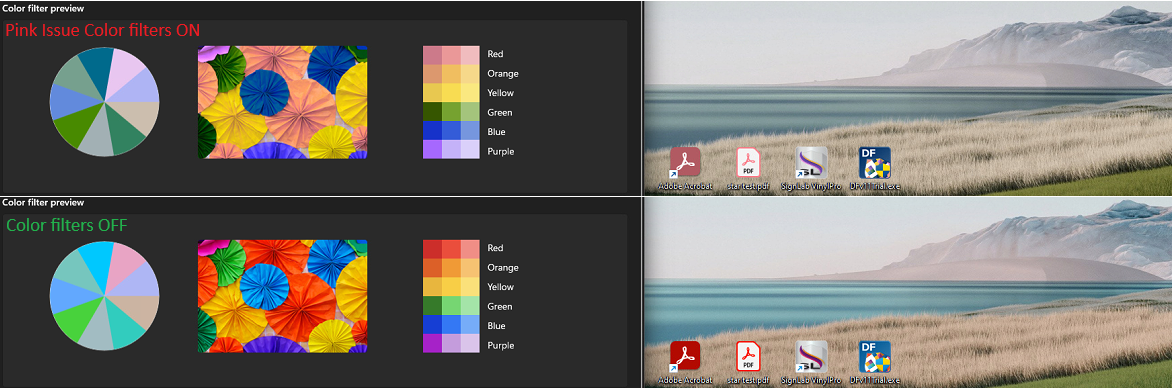Pick lightest Red swatch in filters-OFF preview
This screenshot has height=388, width=1172.
coord(469,249)
